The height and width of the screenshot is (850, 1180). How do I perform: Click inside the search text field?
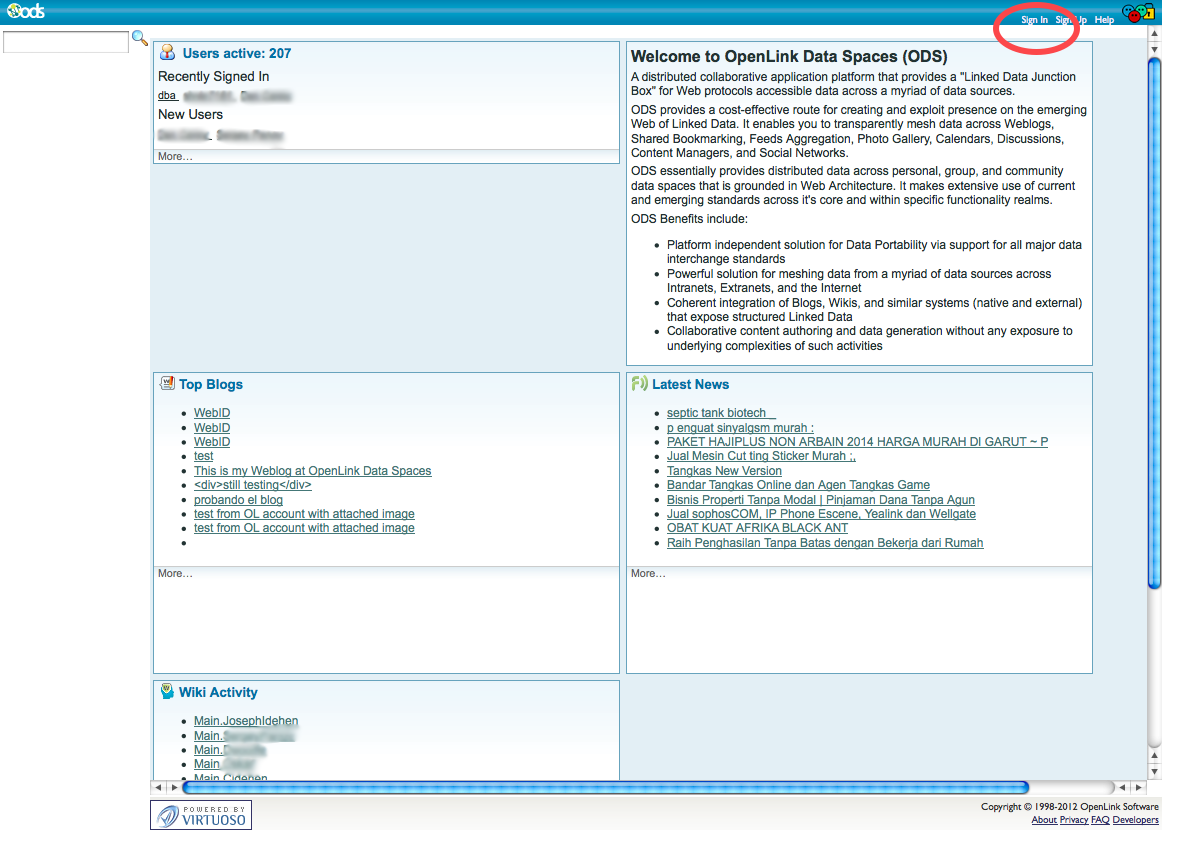66,42
